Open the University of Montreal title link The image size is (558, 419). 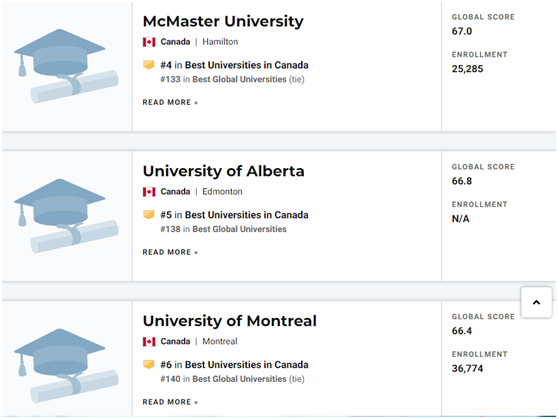pyautogui.click(x=230, y=321)
